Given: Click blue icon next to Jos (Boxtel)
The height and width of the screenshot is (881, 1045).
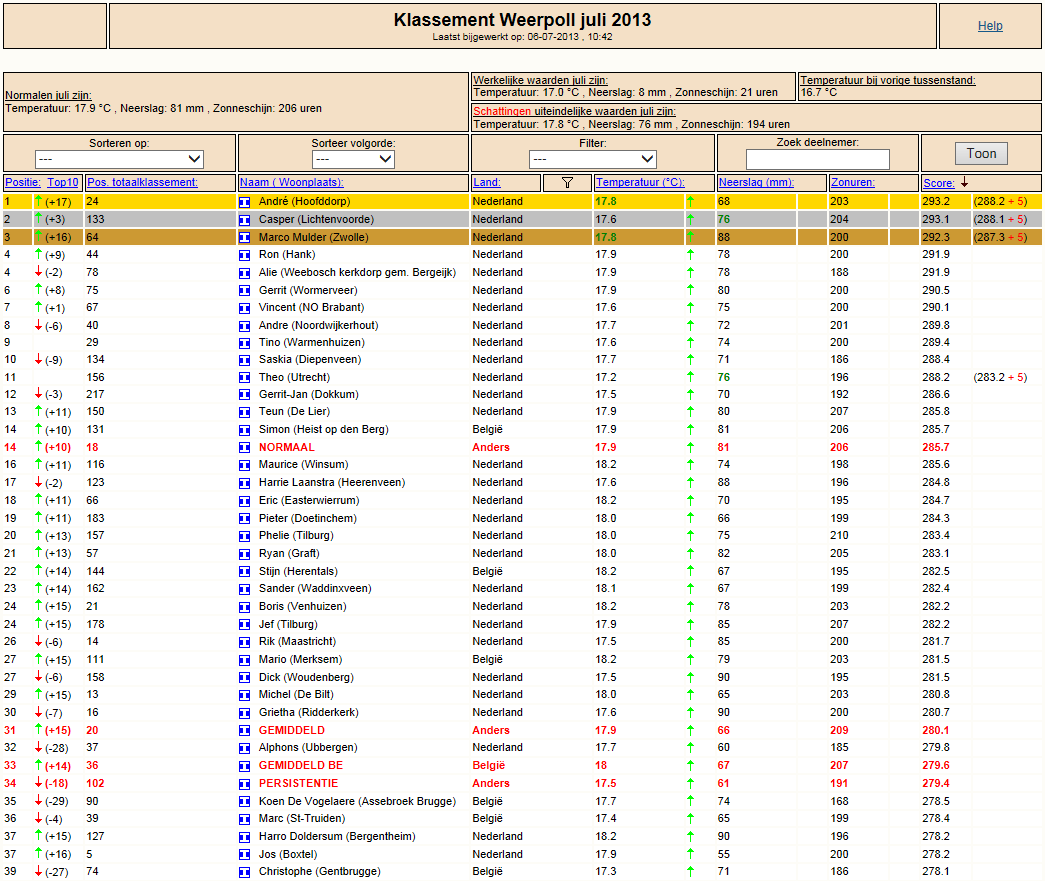Looking at the screenshot, I should (x=245, y=855).
